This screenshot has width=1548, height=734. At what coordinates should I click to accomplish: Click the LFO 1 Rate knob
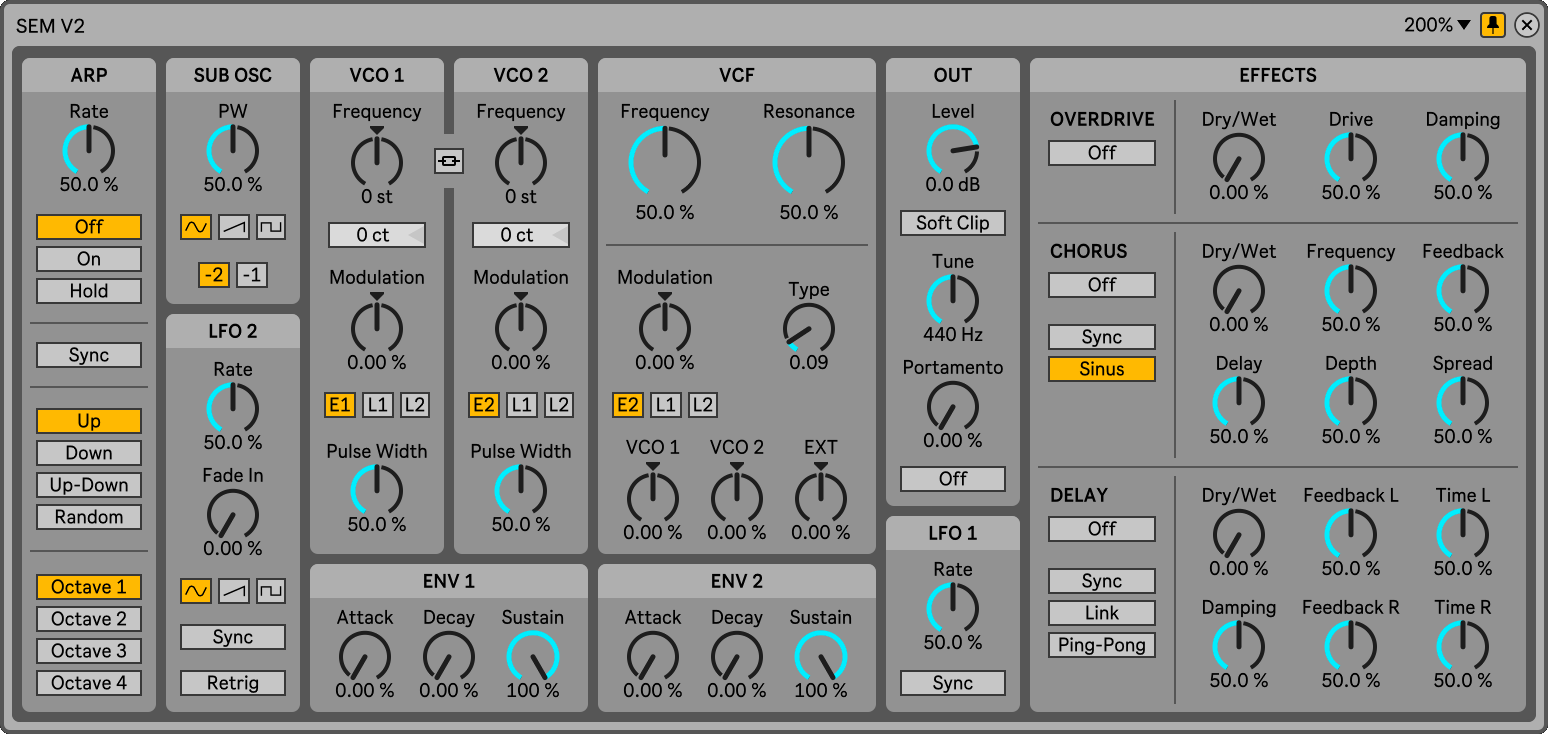[x=953, y=608]
